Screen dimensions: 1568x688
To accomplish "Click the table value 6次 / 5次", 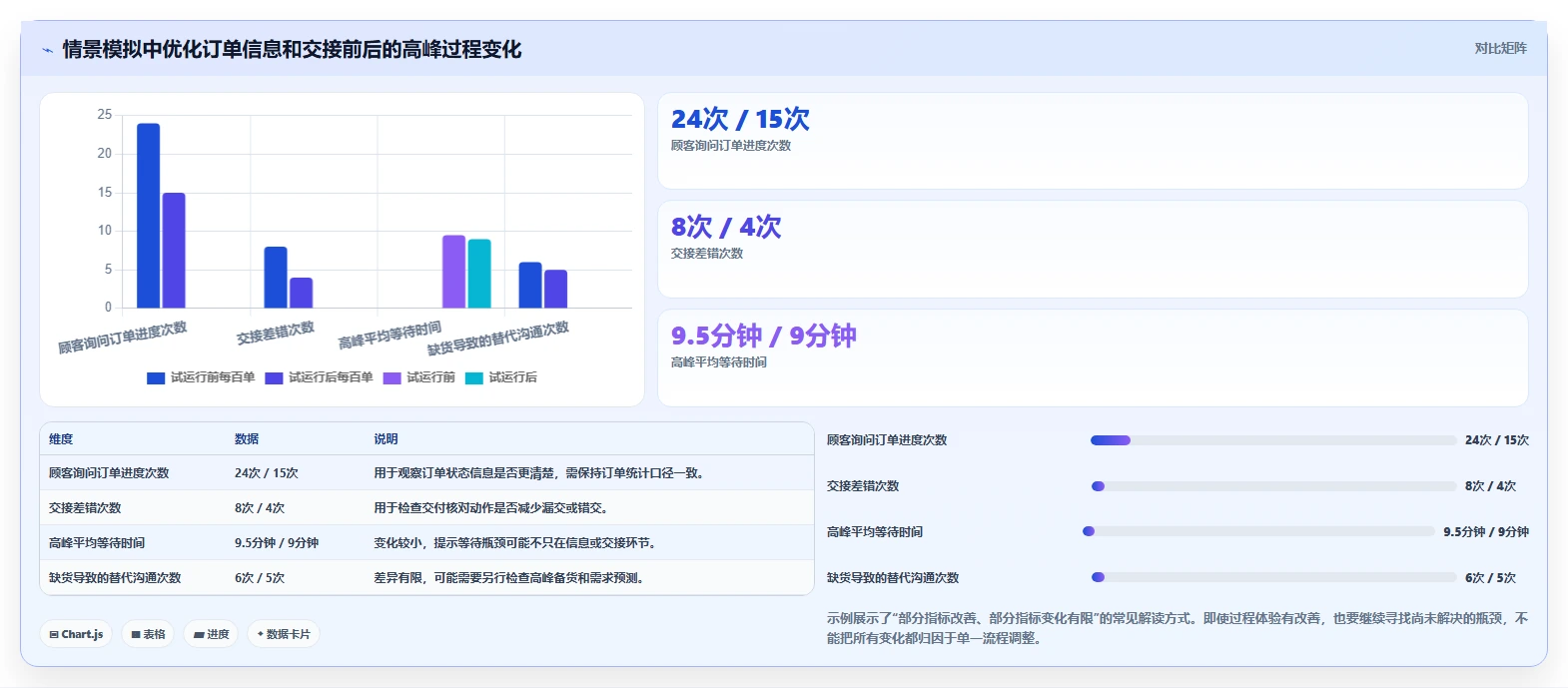I will [260, 578].
